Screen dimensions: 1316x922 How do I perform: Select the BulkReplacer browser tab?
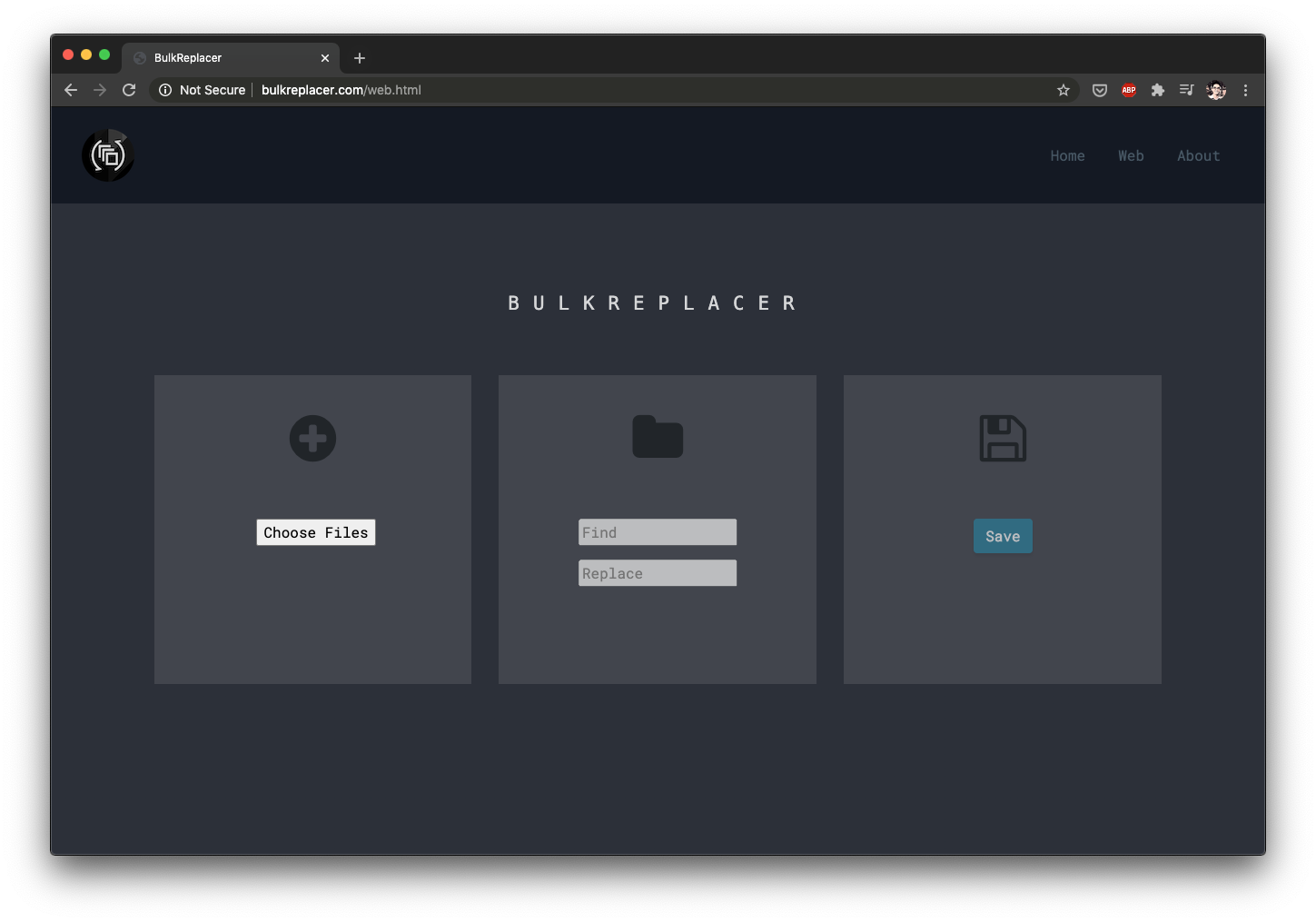[x=231, y=57]
